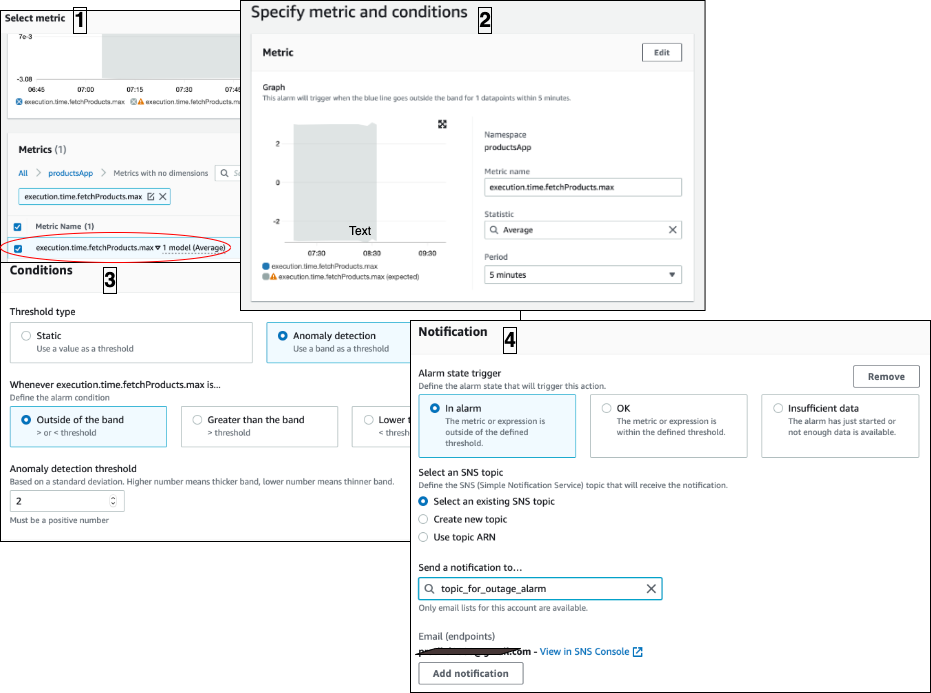Expand the alarm graph to full view
The image size is (931, 693).
[442, 124]
